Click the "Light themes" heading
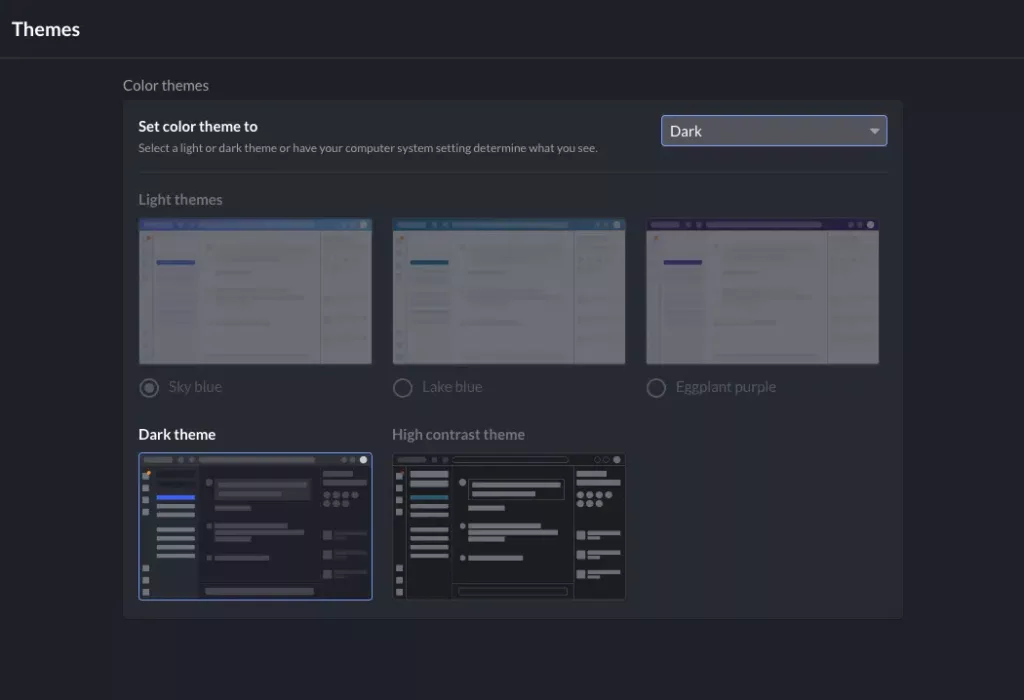Viewport: 1024px width, 700px height. click(180, 199)
